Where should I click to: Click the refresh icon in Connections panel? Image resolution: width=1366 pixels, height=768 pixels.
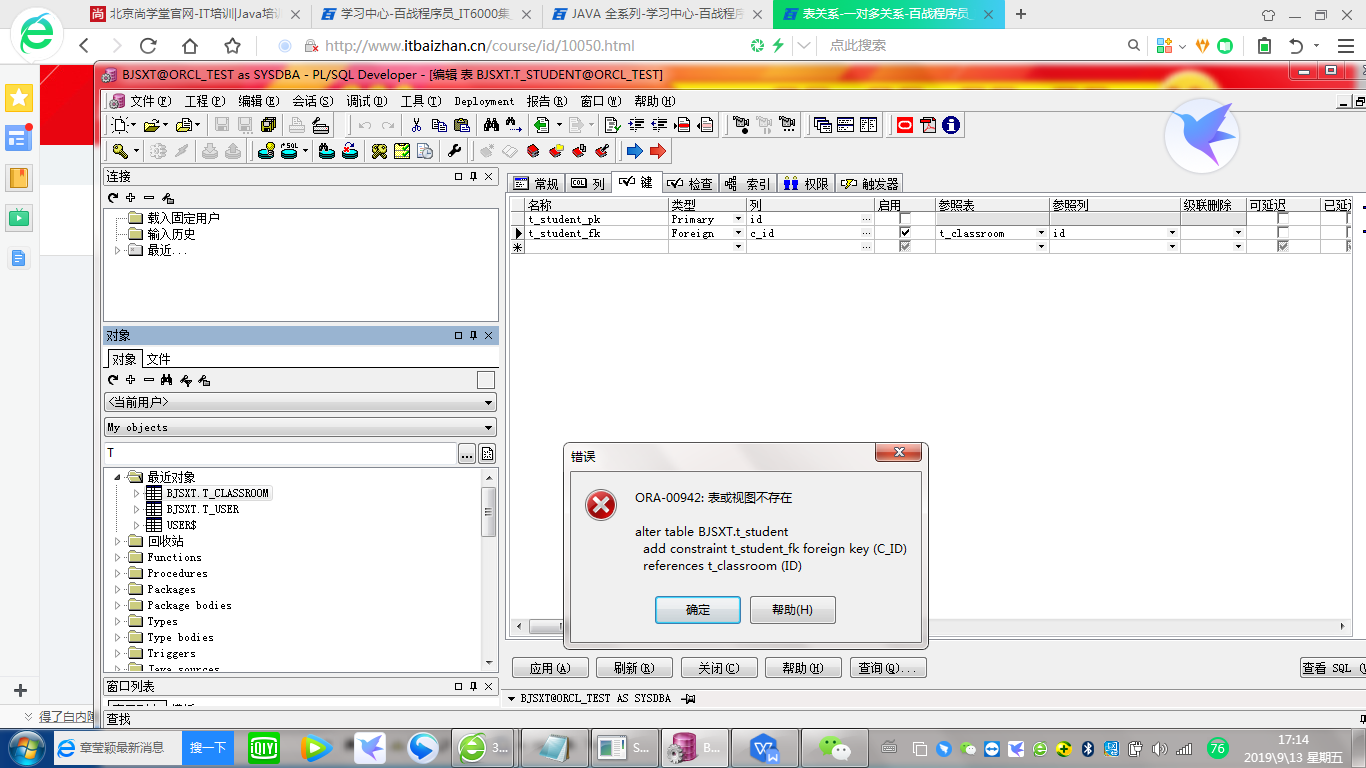tap(113, 198)
